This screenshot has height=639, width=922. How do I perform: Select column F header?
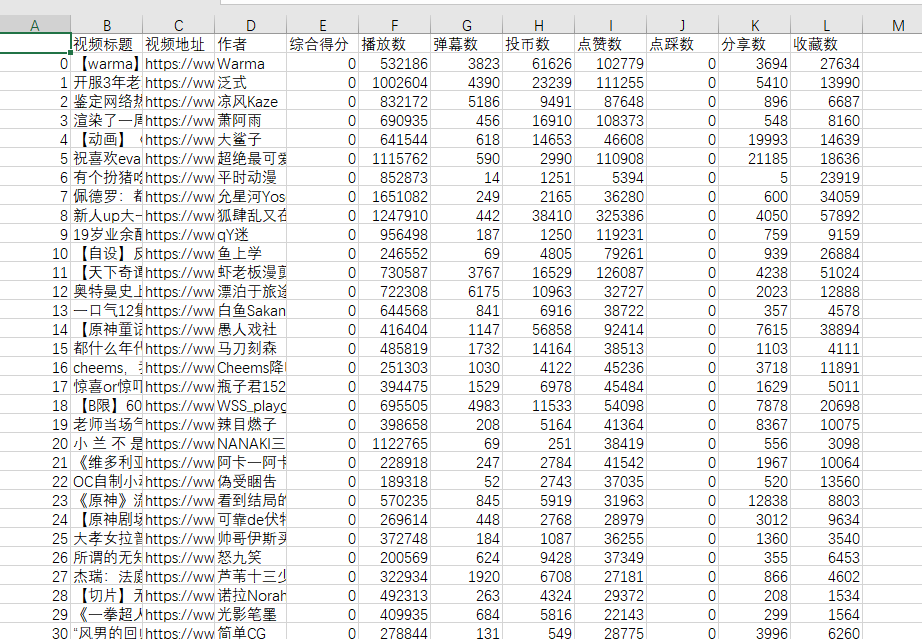pyautogui.click(x=395, y=25)
